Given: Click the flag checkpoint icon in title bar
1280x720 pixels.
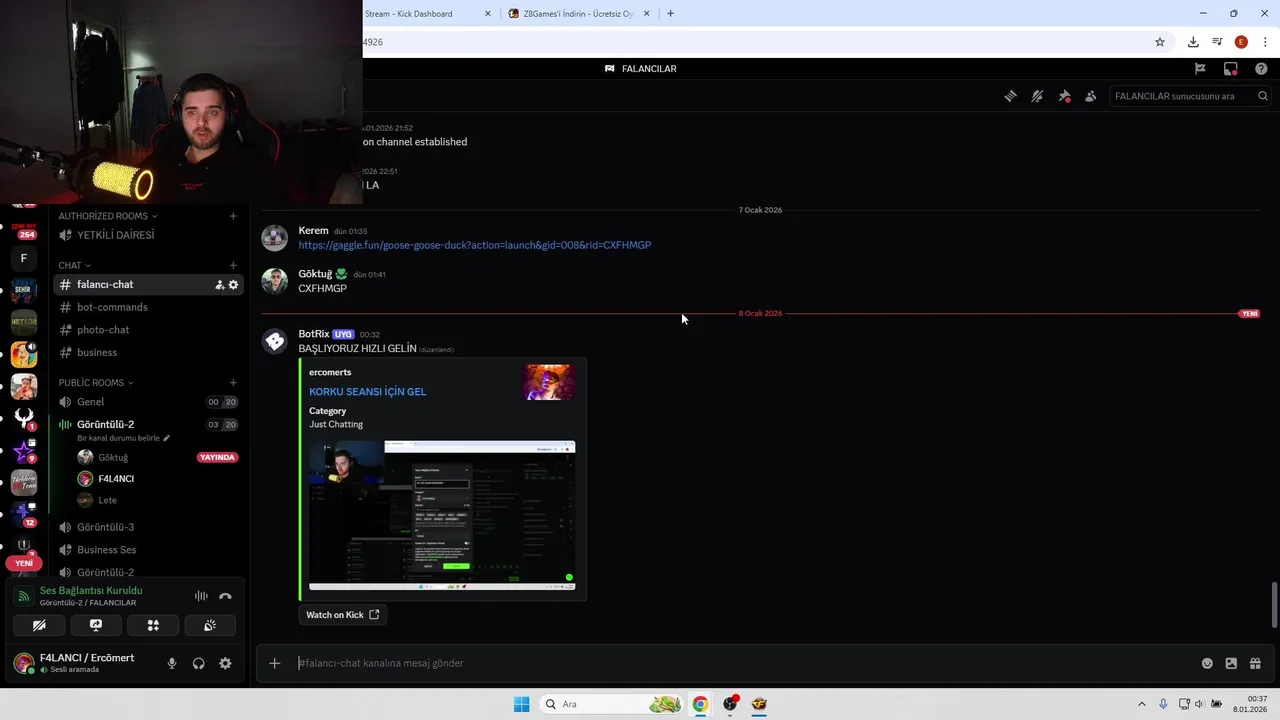Looking at the screenshot, I should 1200,69.
